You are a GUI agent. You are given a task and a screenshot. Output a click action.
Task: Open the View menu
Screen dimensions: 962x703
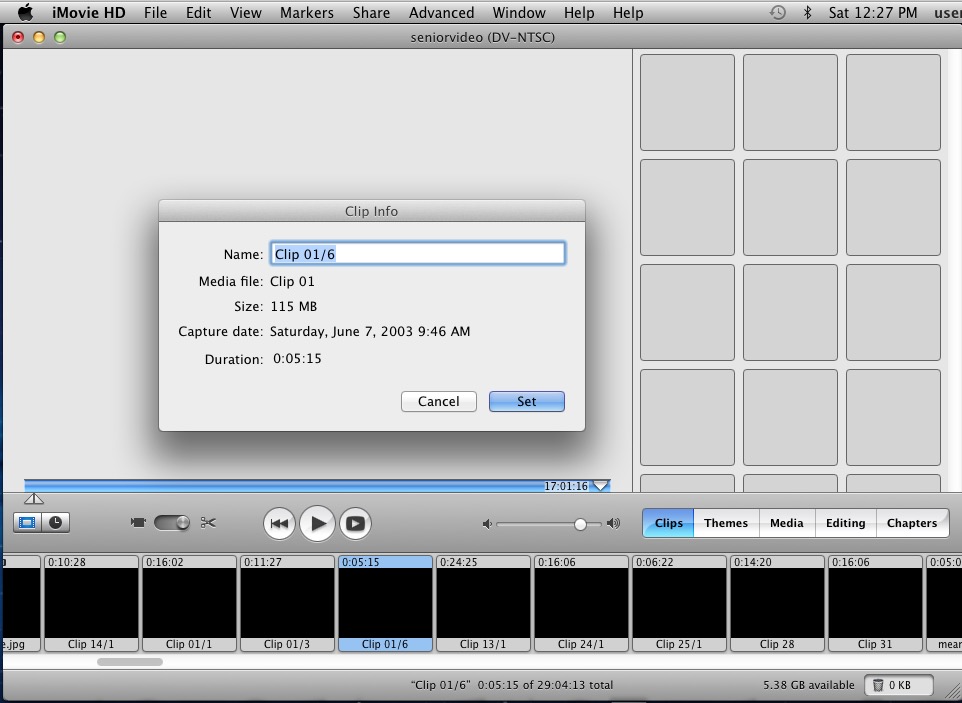pyautogui.click(x=245, y=12)
